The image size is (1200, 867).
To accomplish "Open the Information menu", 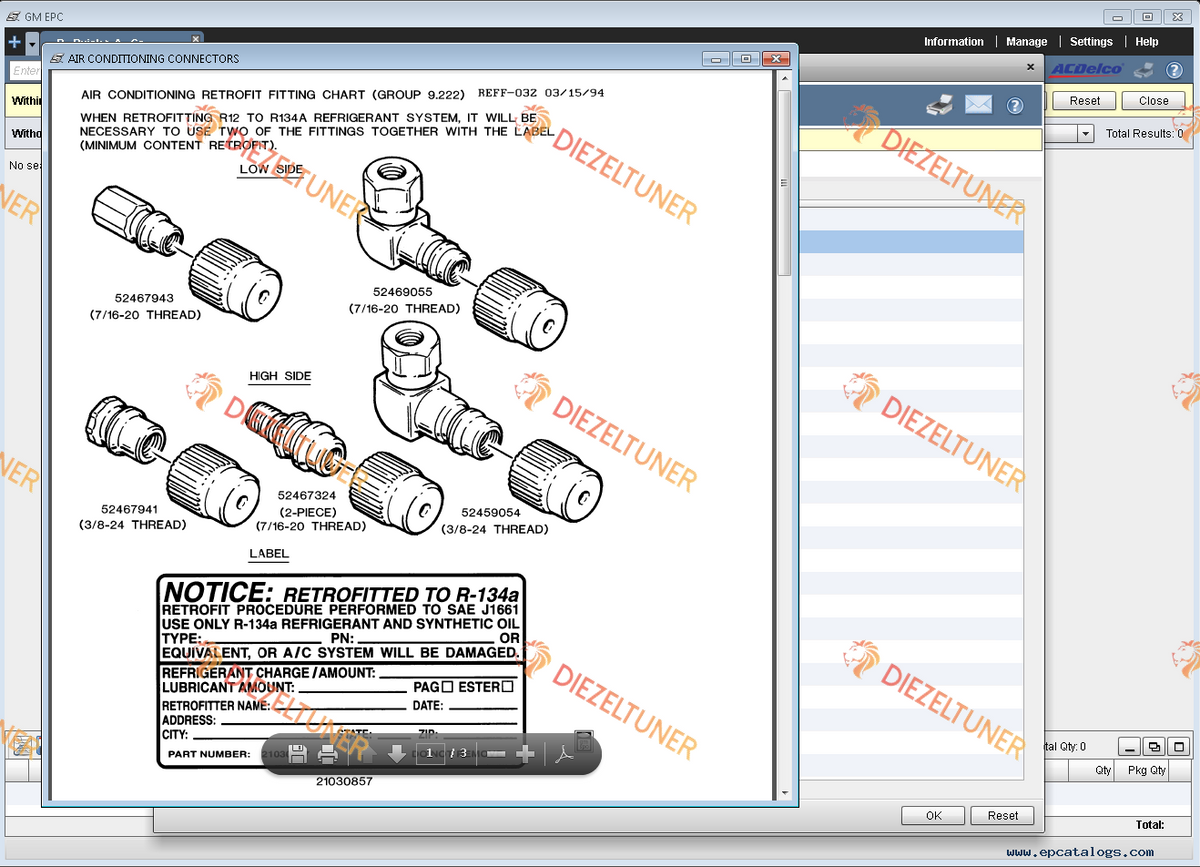I will click(x=953, y=42).
